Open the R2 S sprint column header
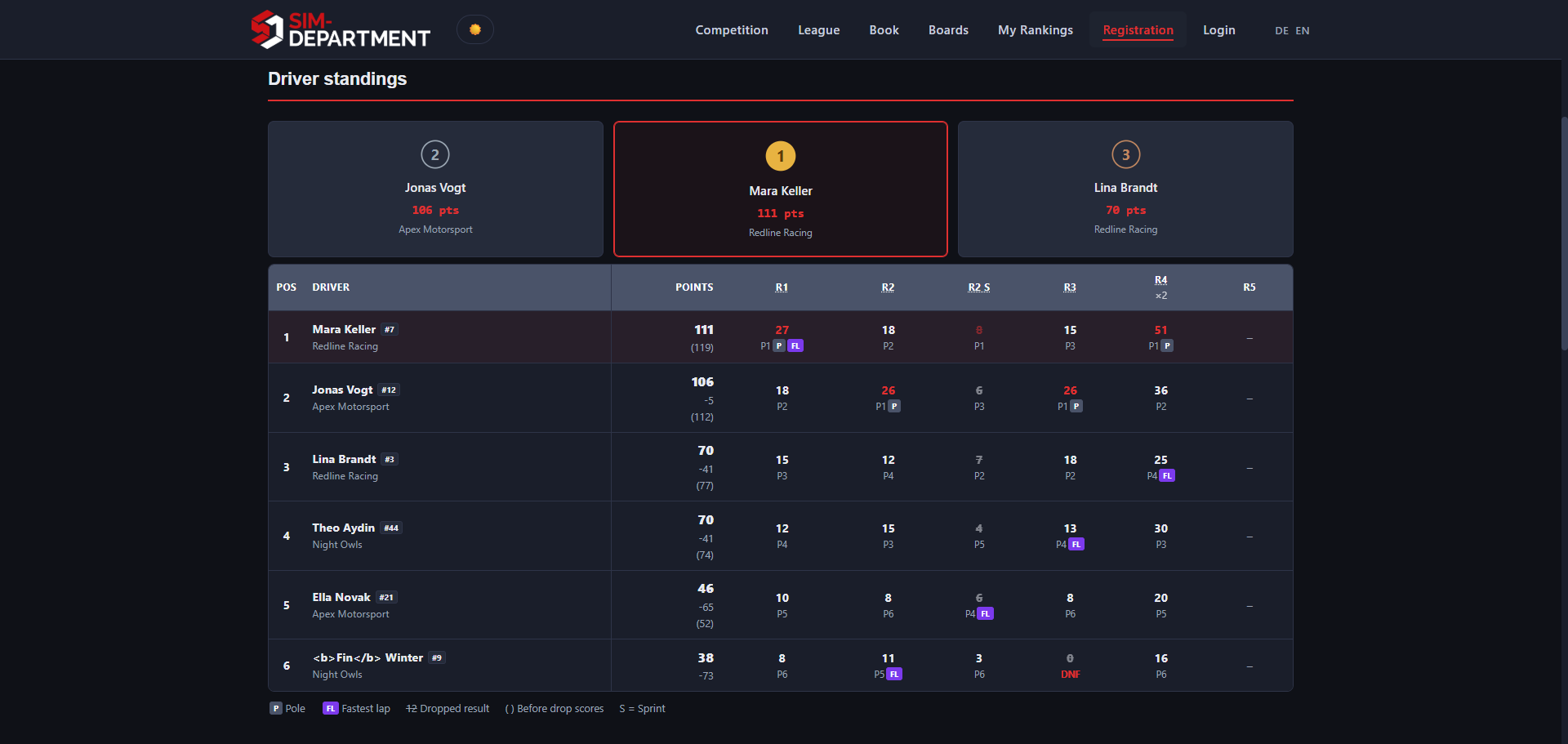 click(978, 287)
